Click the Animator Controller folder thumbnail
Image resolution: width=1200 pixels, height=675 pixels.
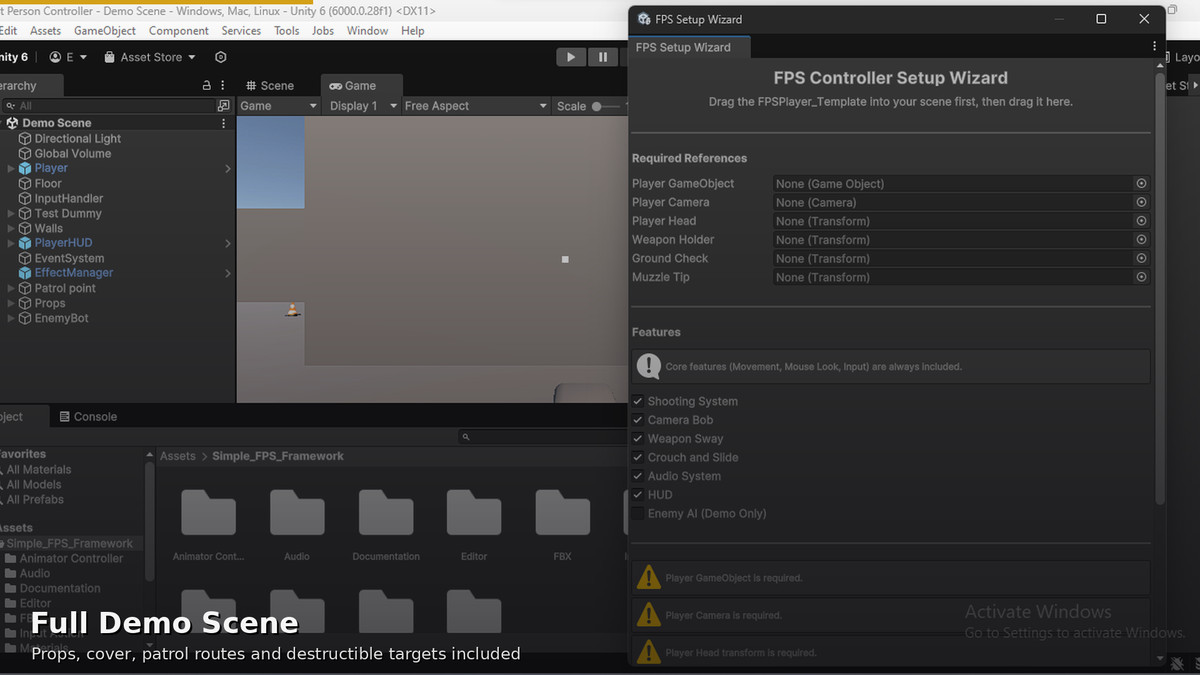pyautogui.click(x=208, y=513)
